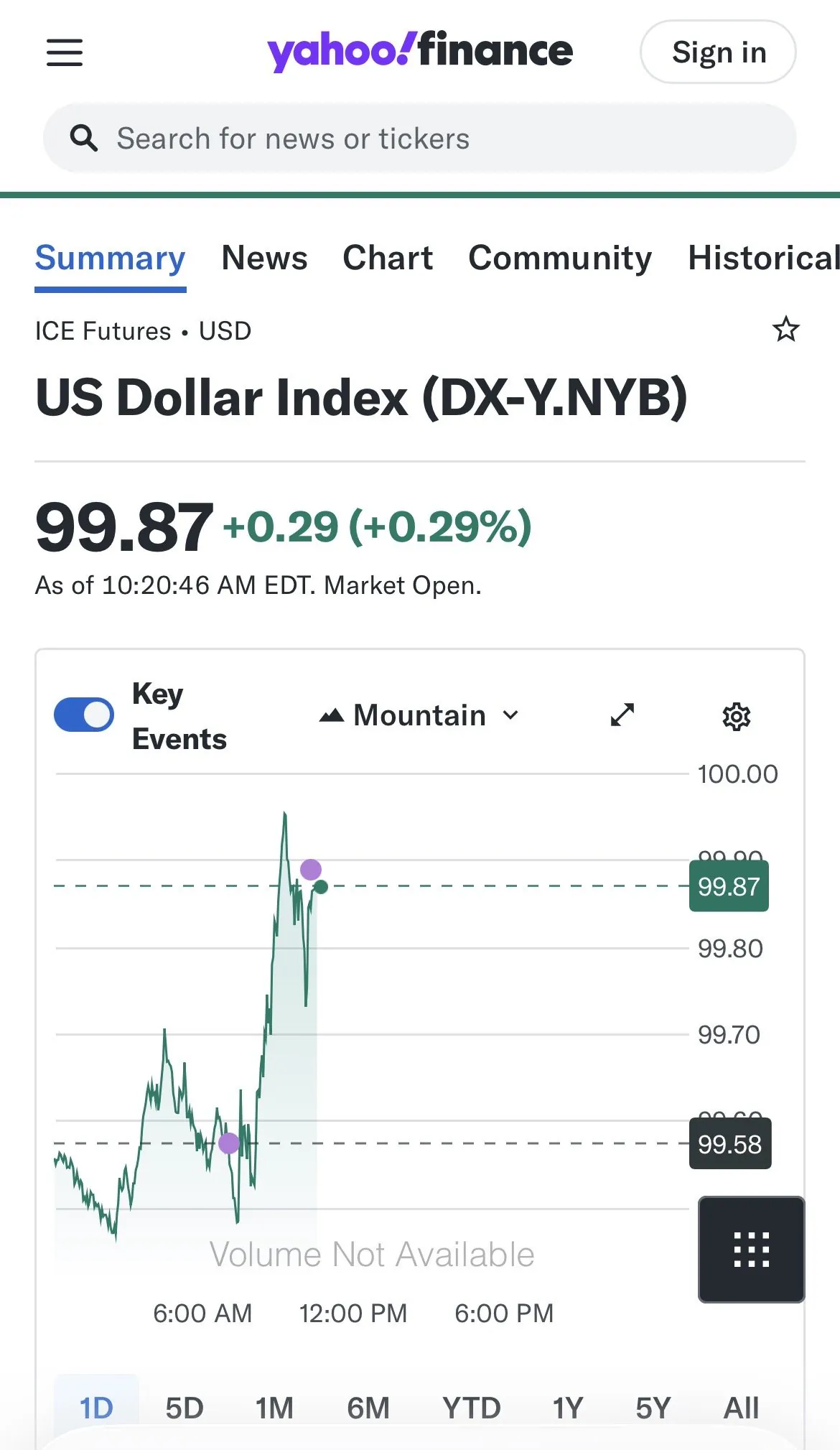Switch to the News tab
840x1450 pixels.
[x=264, y=258]
